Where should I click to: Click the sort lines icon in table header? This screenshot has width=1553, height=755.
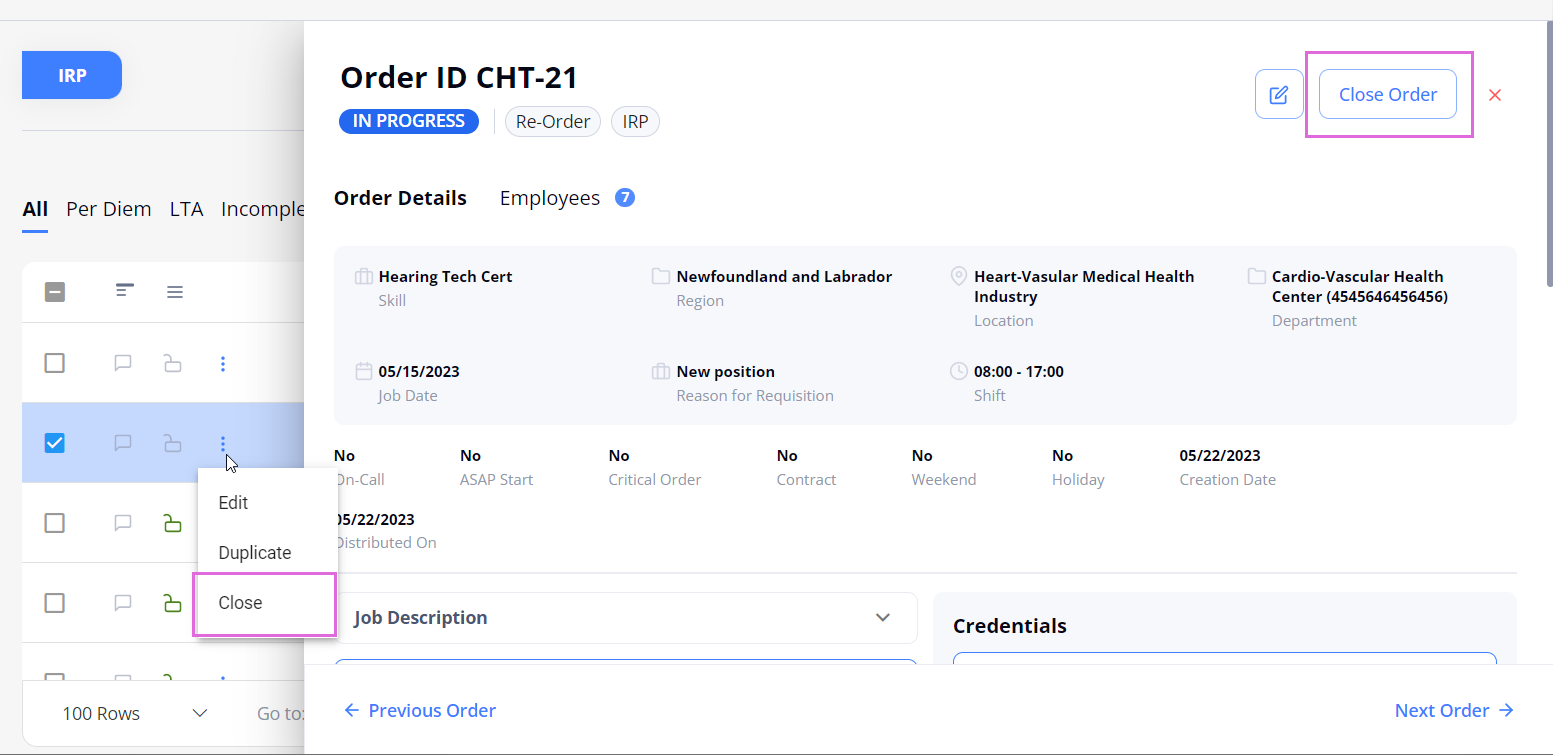click(x=124, y=291)
